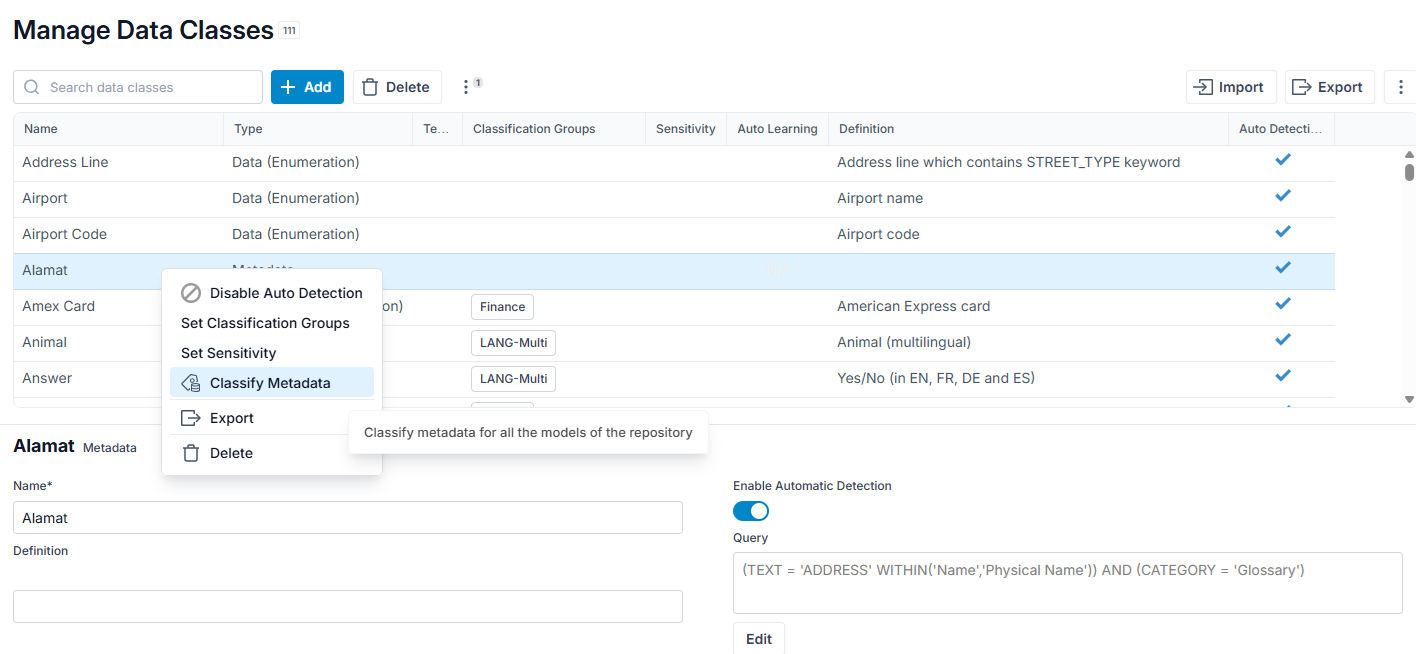Click 'Yes/No (in EN, FR, DE and ES)' cell
Viewport: 1416px width, 654px height.
point(936,378)
